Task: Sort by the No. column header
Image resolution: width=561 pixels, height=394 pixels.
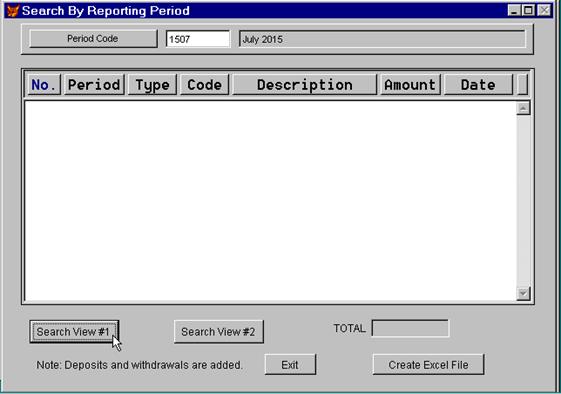Action: [44, 85]
